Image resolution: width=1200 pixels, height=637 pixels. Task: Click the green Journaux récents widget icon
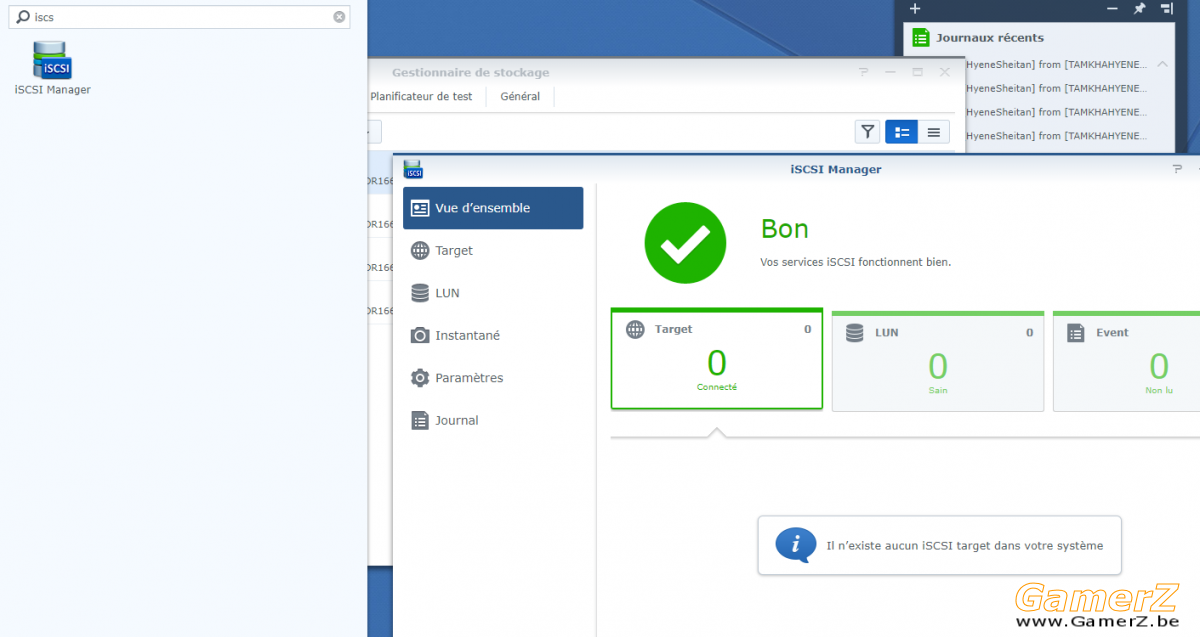tap(921, 37)
